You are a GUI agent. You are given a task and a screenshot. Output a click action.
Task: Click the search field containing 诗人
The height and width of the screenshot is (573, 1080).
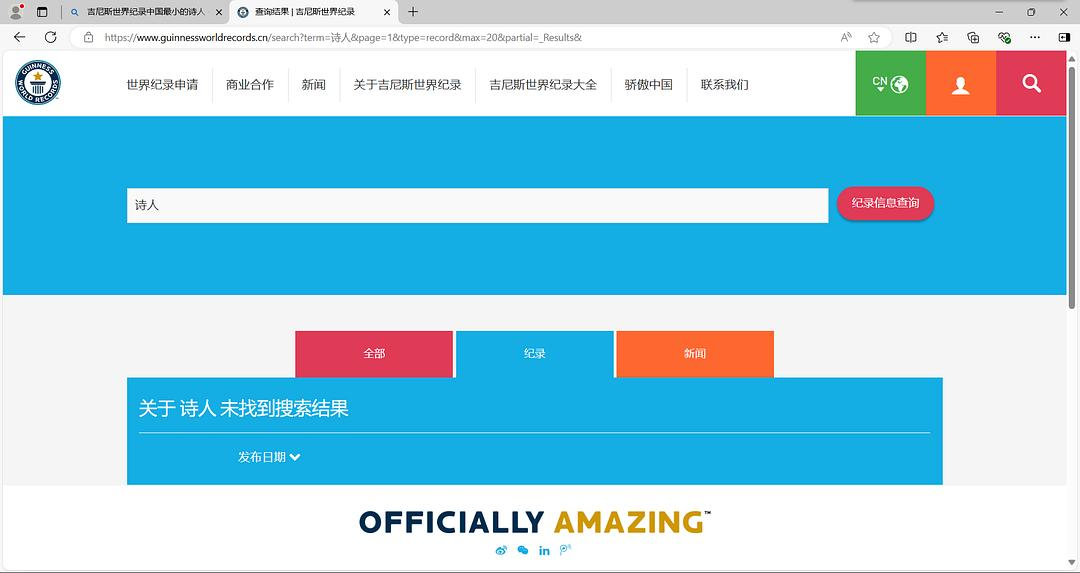(x=477, y=205)
